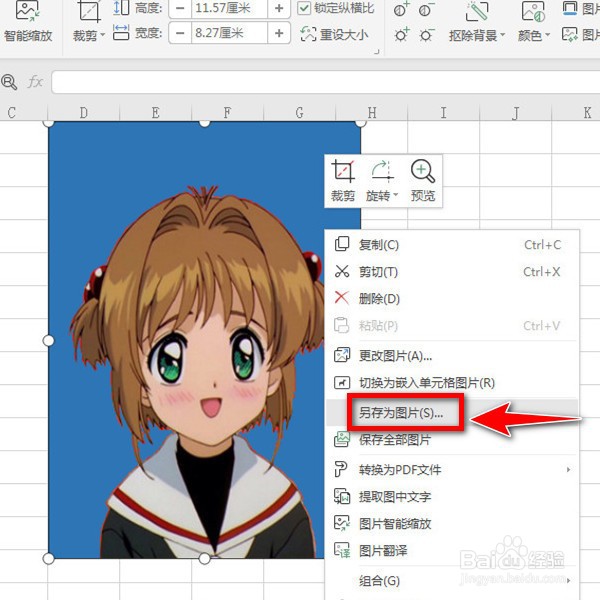Click the 高度 11.57厘米 input field
This screenshot has width=600, height=600.
(x=229, y=8)
